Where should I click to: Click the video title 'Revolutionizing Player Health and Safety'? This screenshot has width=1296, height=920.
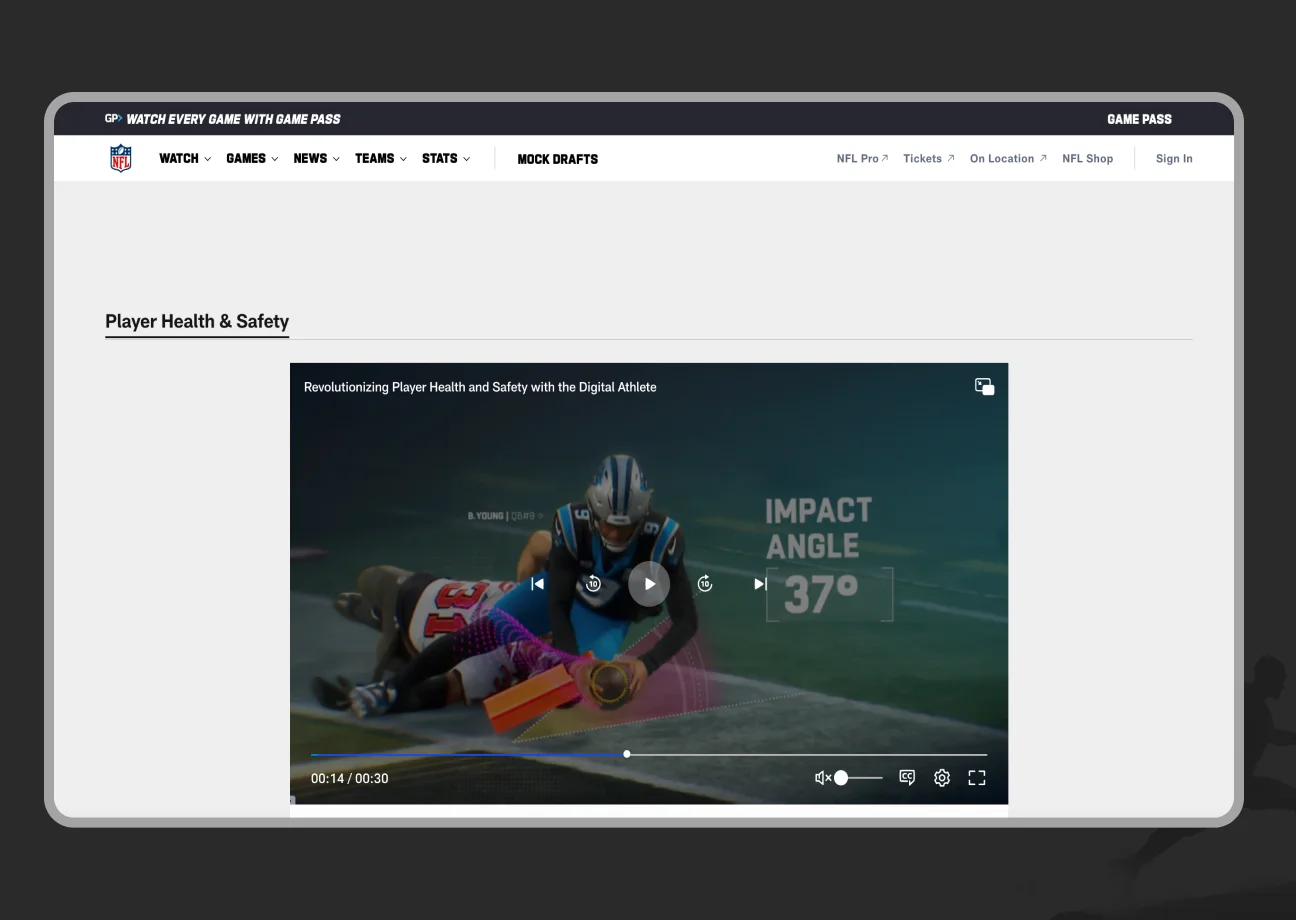[x=480, y=387]
